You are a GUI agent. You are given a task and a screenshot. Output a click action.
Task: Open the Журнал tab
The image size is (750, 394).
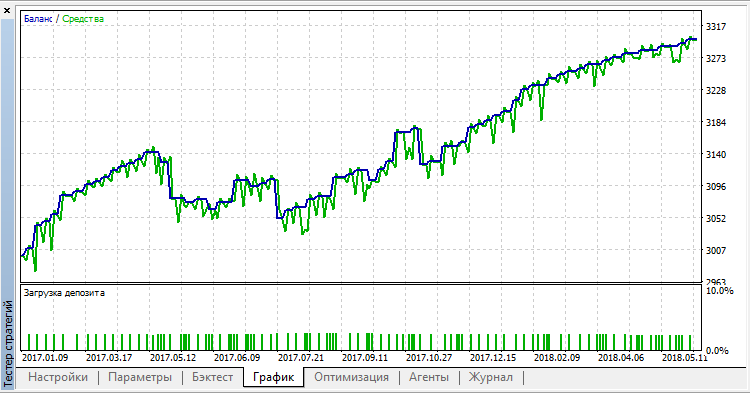pyautogui.click(x=490, y=377)
